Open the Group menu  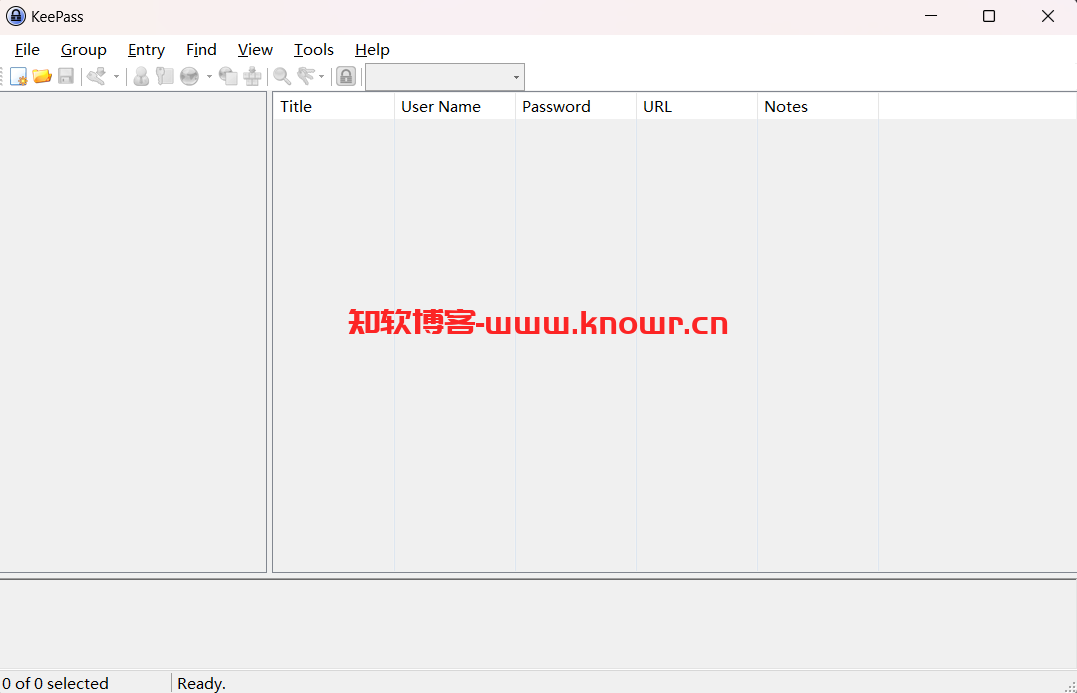tap(84, 49)
